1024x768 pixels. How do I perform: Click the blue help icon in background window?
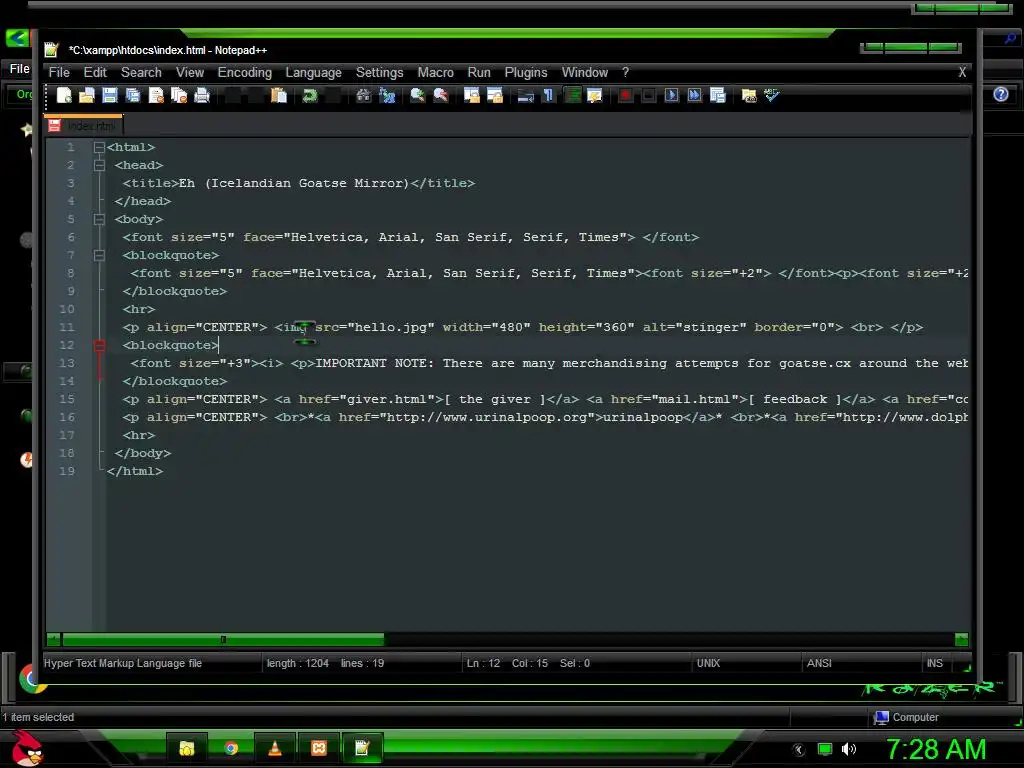point(1000,95)
